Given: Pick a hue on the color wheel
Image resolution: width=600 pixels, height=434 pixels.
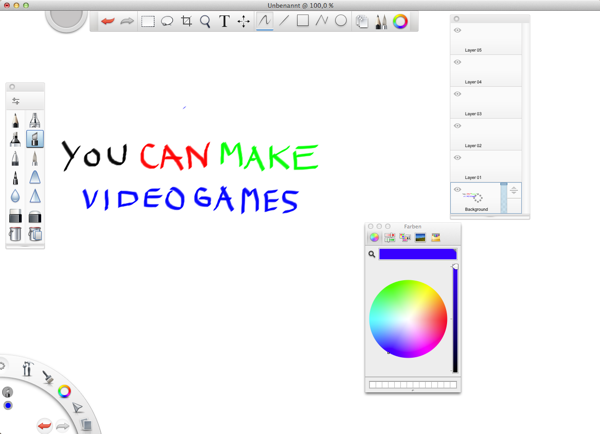Looking at the screenshot, I should click(x=408, y=319).
